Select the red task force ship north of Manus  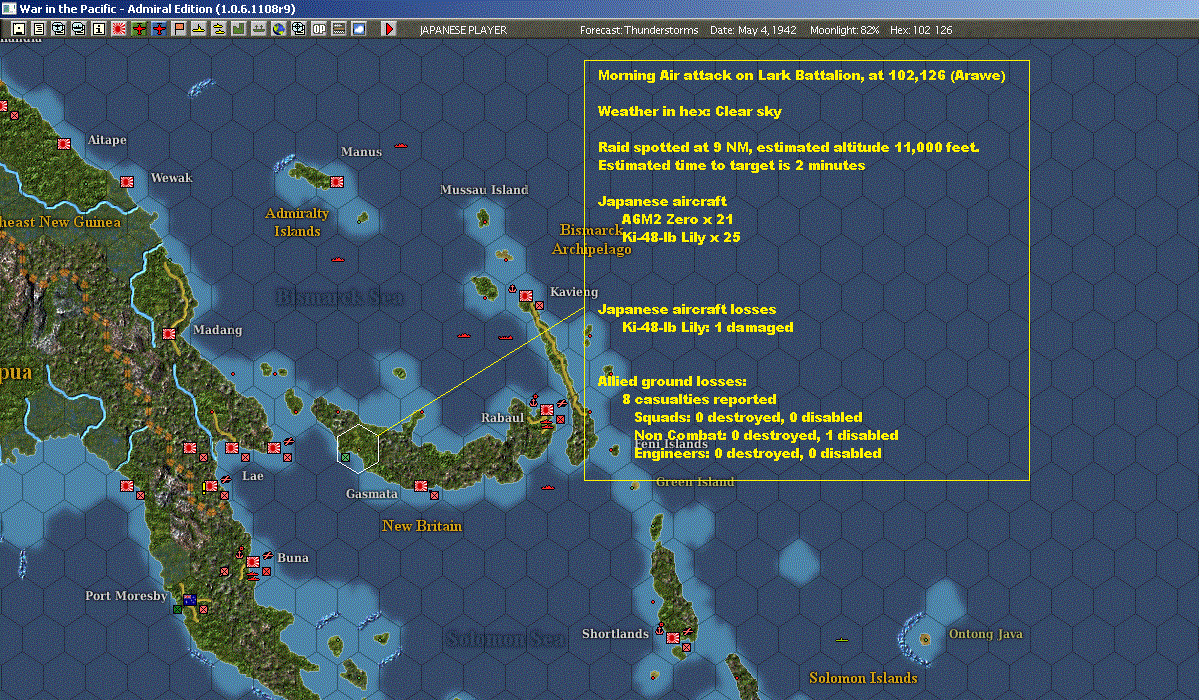click(401, 145)
